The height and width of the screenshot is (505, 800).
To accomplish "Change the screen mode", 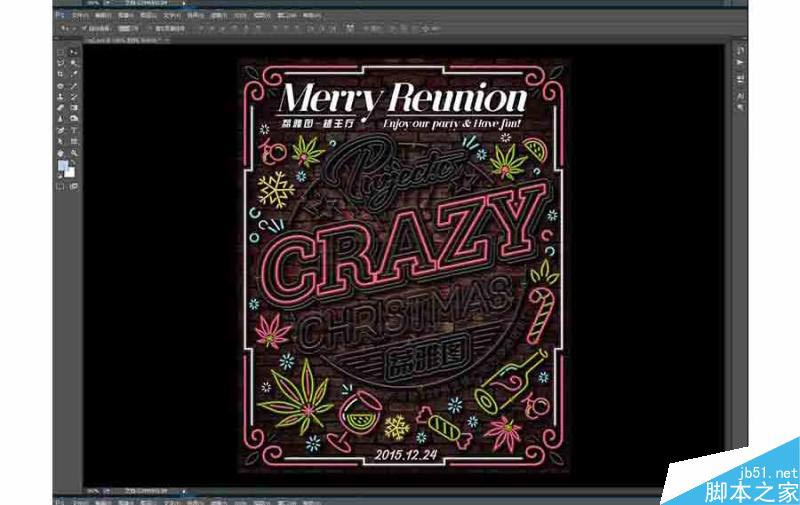I will click(x=74, y=187).
